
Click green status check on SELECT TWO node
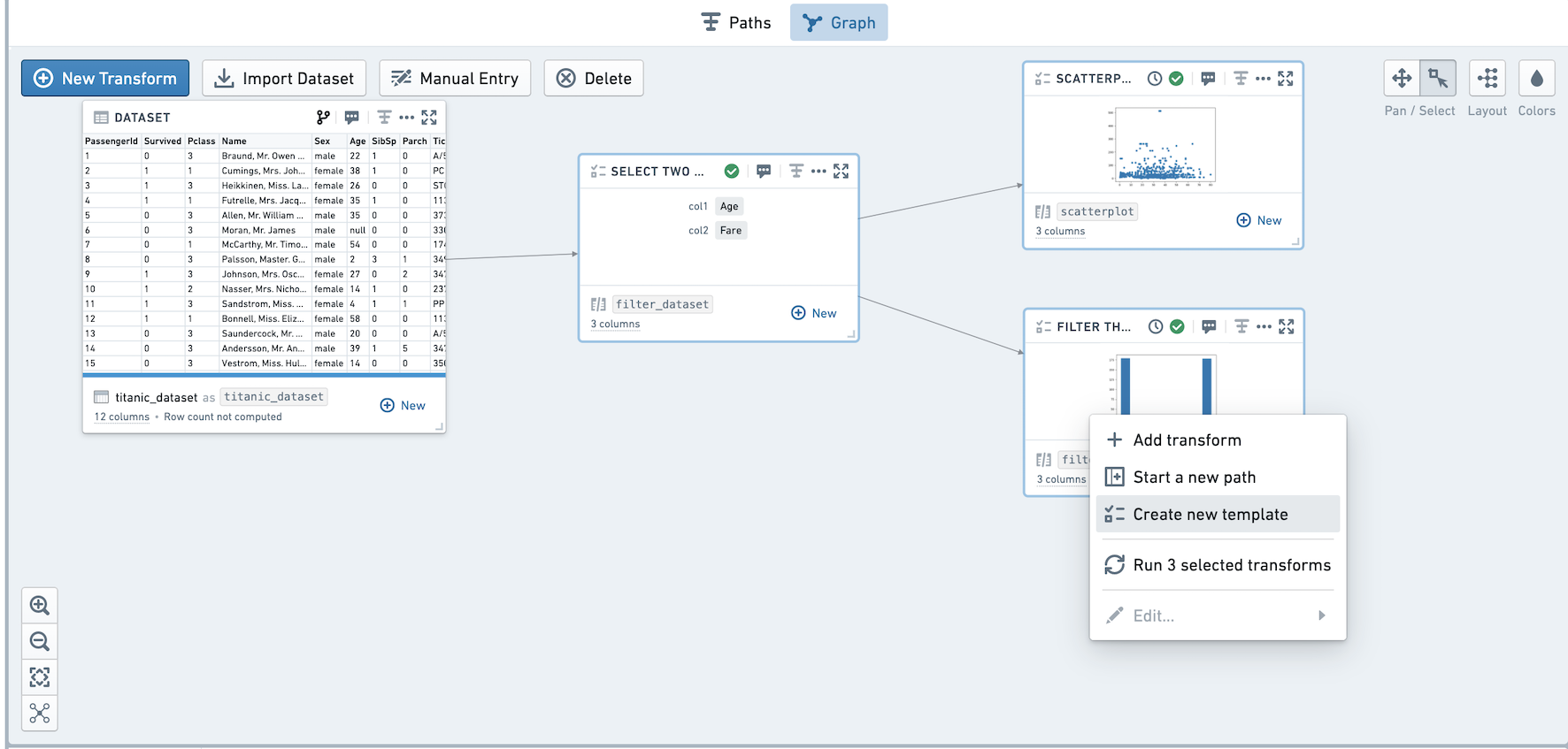[x=732, y=171]
